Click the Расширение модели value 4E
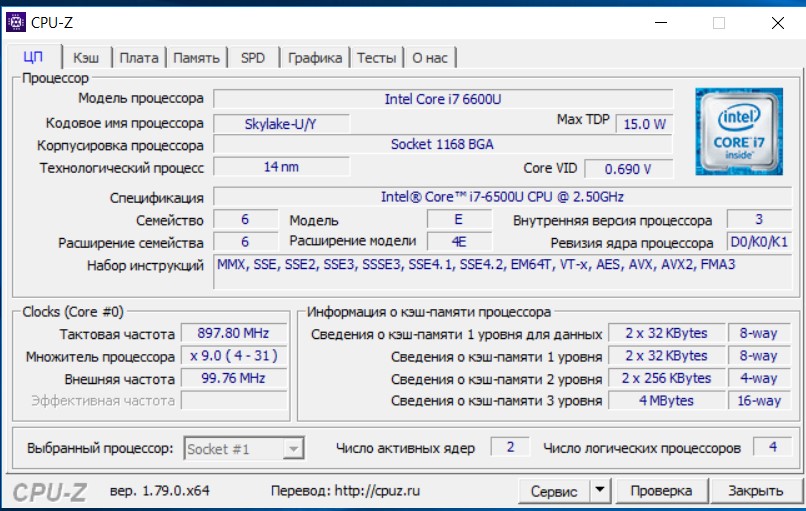Viewport: 806px width, 511px height. (459, 242)
